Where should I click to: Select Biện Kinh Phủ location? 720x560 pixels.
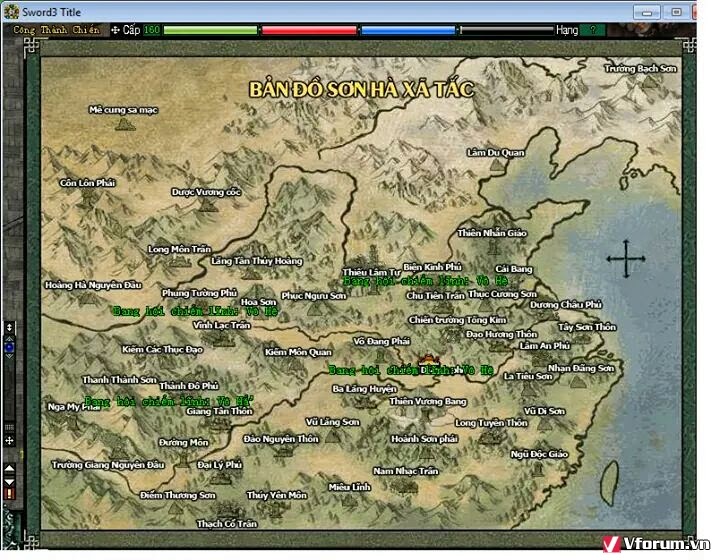tap(432, 267)
